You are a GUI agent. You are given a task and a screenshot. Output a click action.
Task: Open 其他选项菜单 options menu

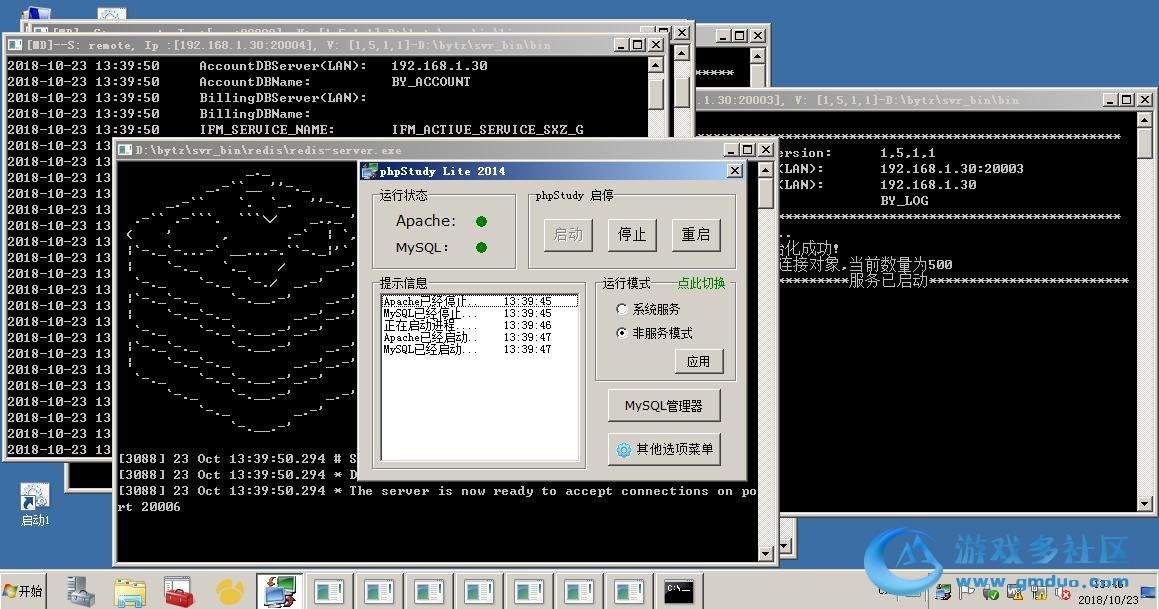click(663, 449)
